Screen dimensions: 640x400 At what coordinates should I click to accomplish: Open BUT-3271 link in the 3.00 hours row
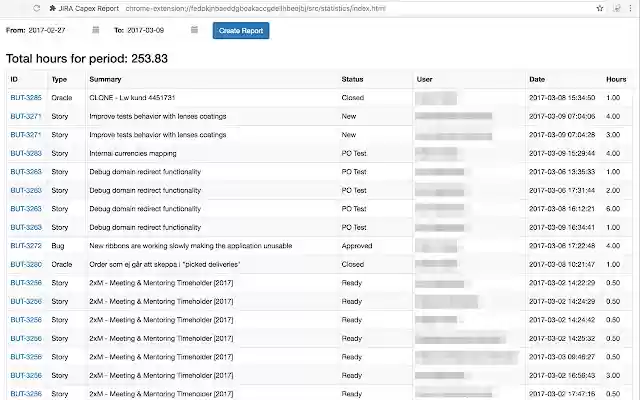pyautogui.click(x=26, y=135)
